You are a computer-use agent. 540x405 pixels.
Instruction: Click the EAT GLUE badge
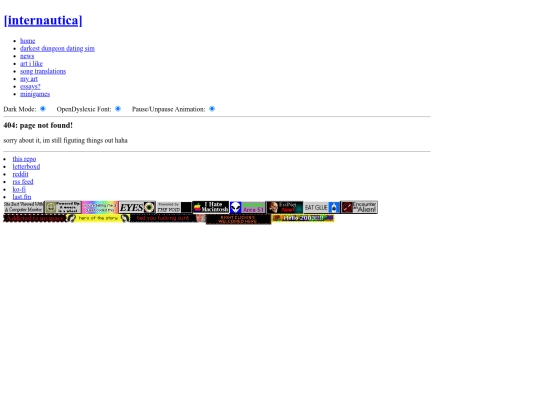[x=322, y=207]
